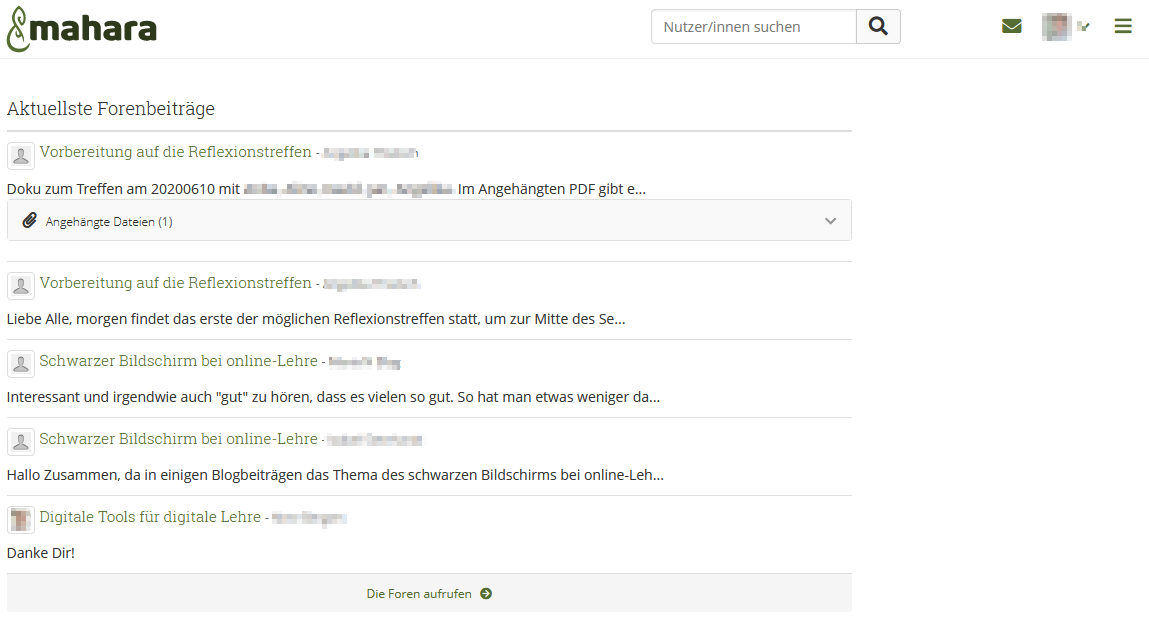The image size is (1149, 621).
Task: Click the avatar beside the Schwarzer Bildschirm post
Action: click(x=21, y=363)
